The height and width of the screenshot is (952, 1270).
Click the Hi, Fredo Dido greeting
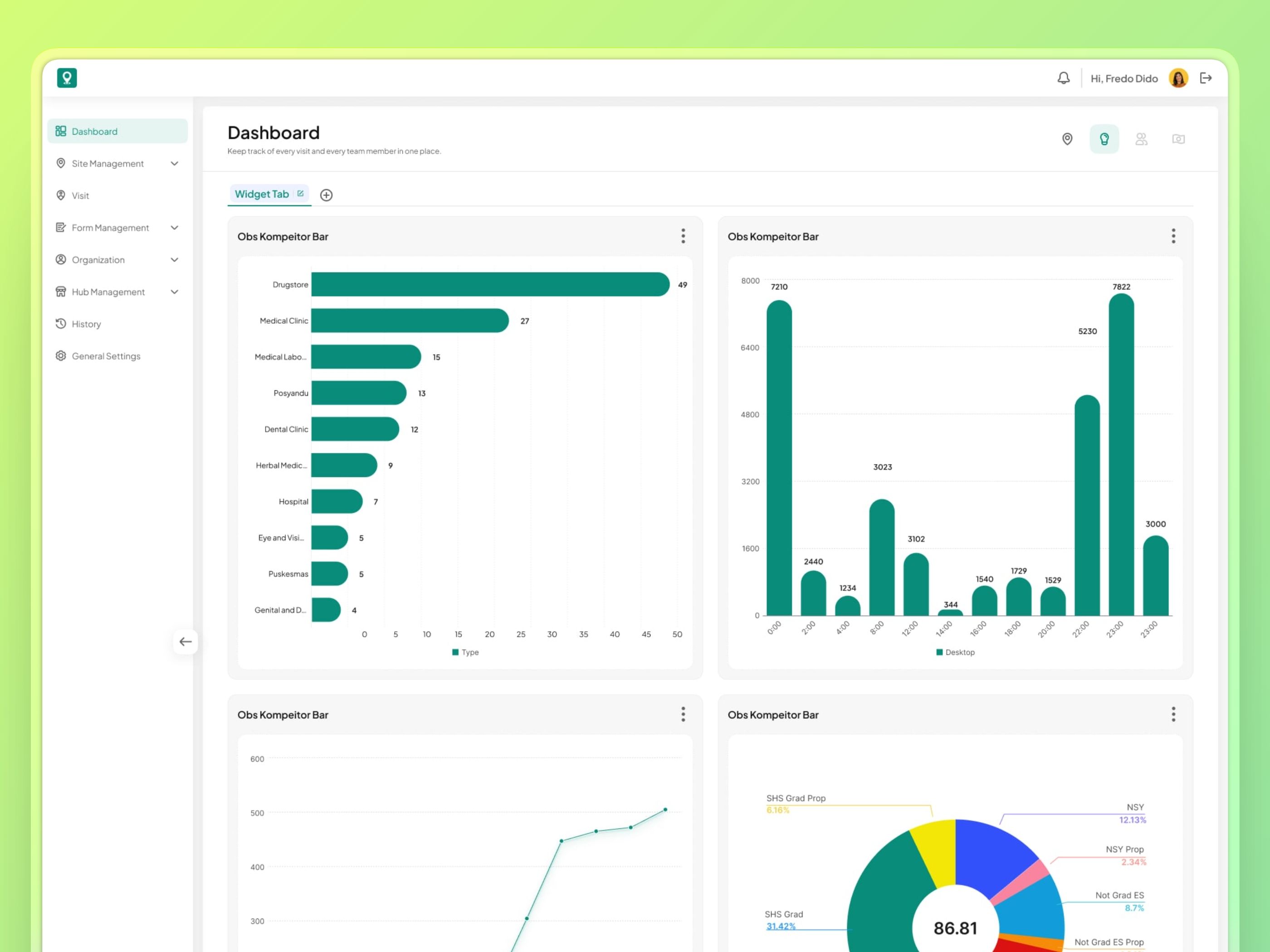coord(1124,78)
